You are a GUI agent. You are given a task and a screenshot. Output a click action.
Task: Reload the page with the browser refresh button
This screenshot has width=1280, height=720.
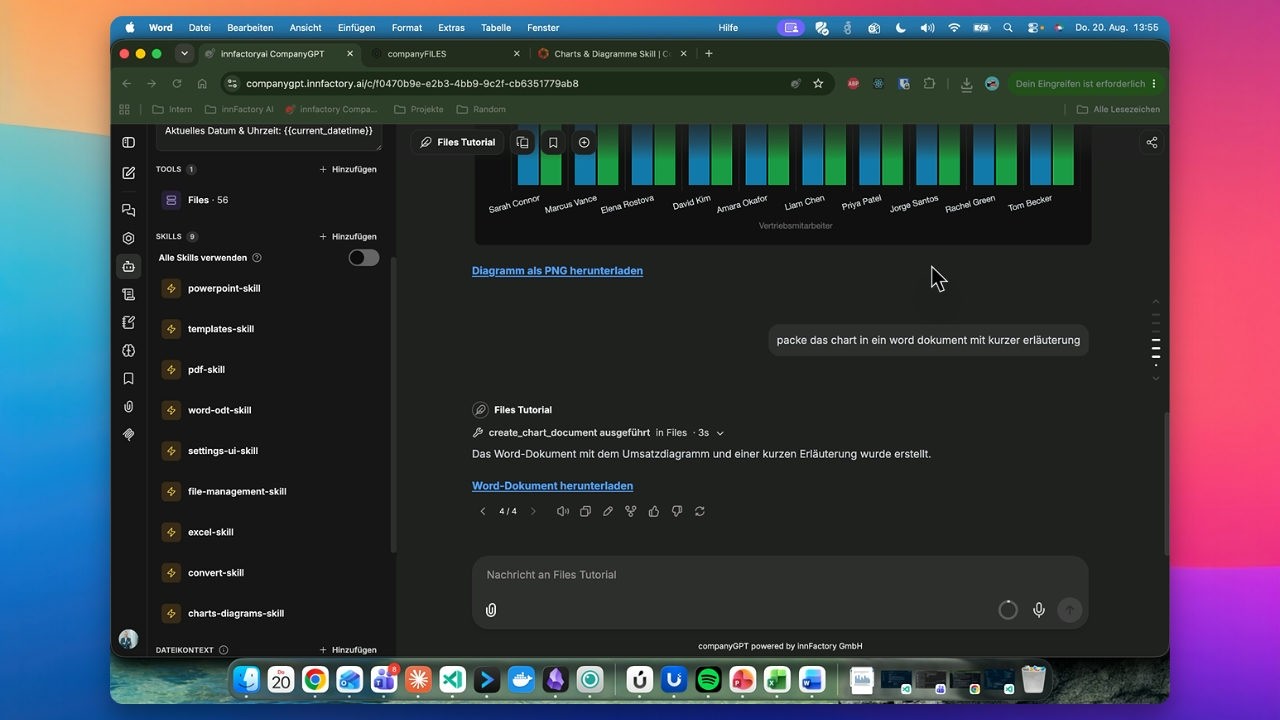click(177, 84)
